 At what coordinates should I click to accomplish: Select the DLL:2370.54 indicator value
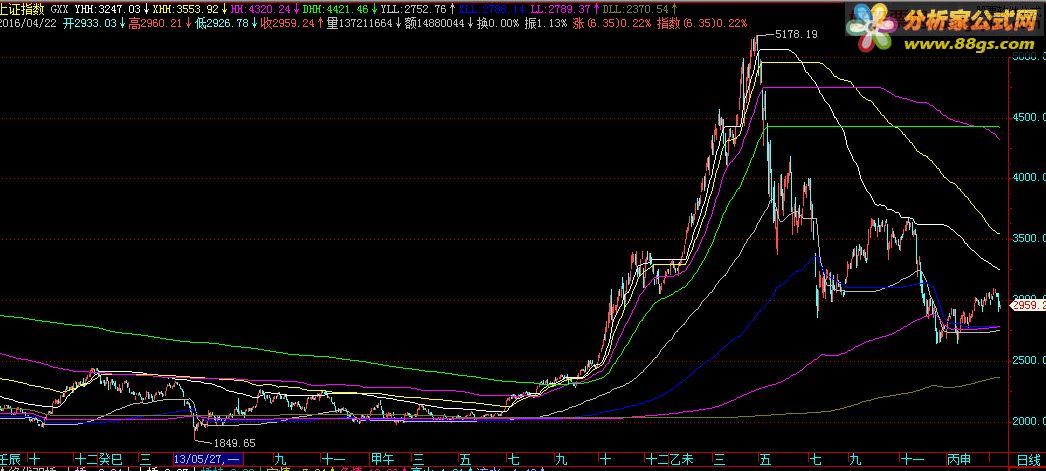(635, 10)
